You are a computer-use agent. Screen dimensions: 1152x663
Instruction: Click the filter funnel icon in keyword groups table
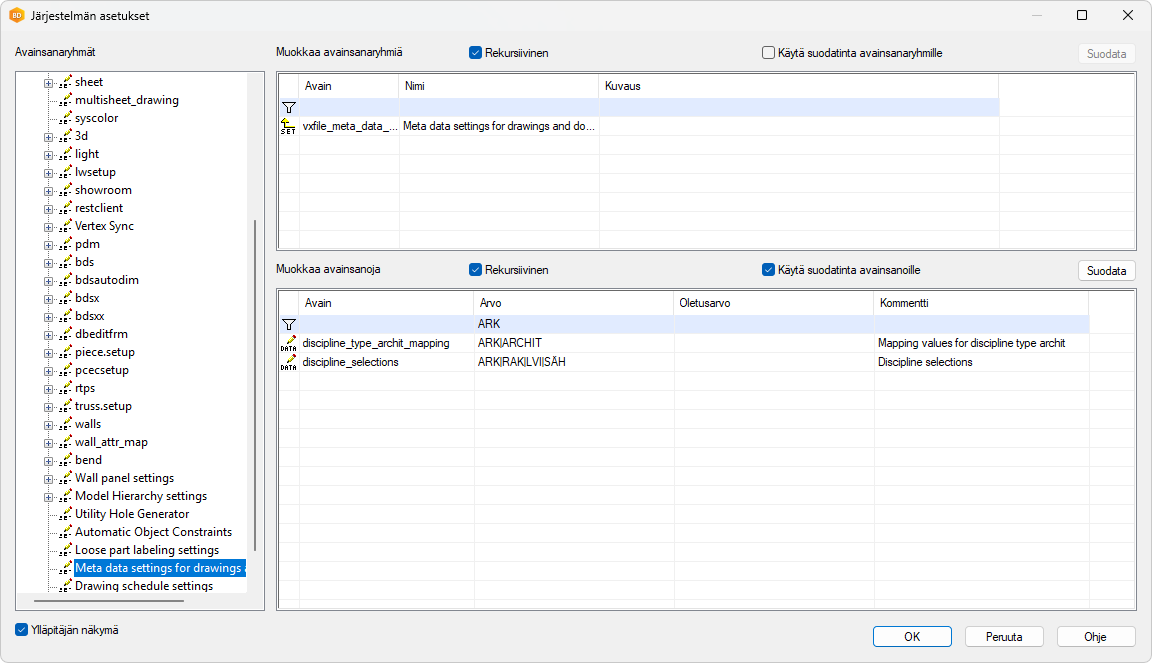click(289, 107)
